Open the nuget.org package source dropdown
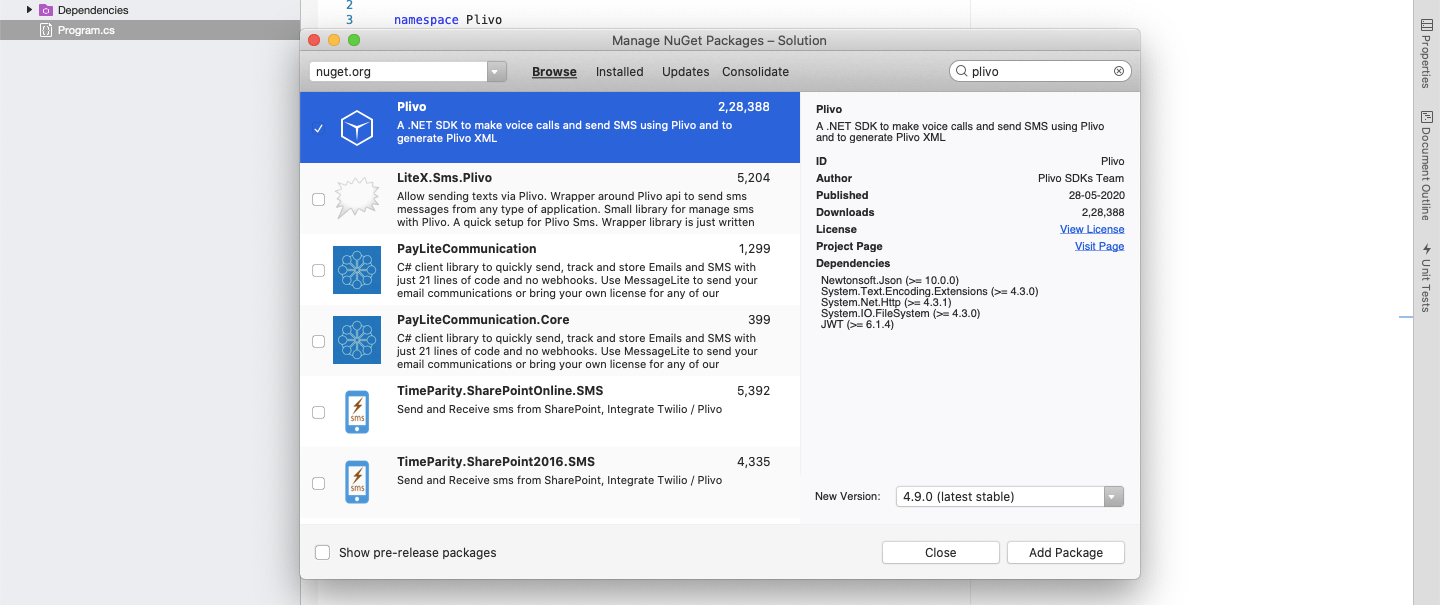The width and height of the screenshot is (1440, 605). pos(495,71)
